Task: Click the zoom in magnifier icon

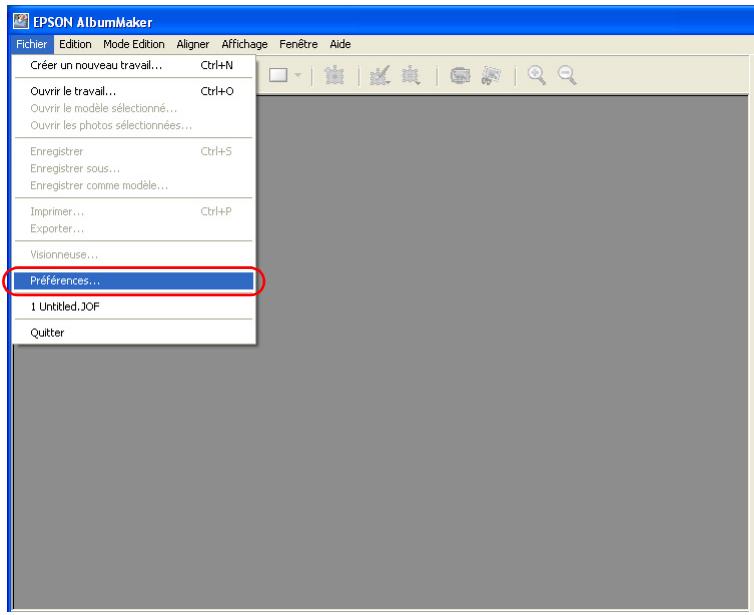Action: tap(537, 75)
